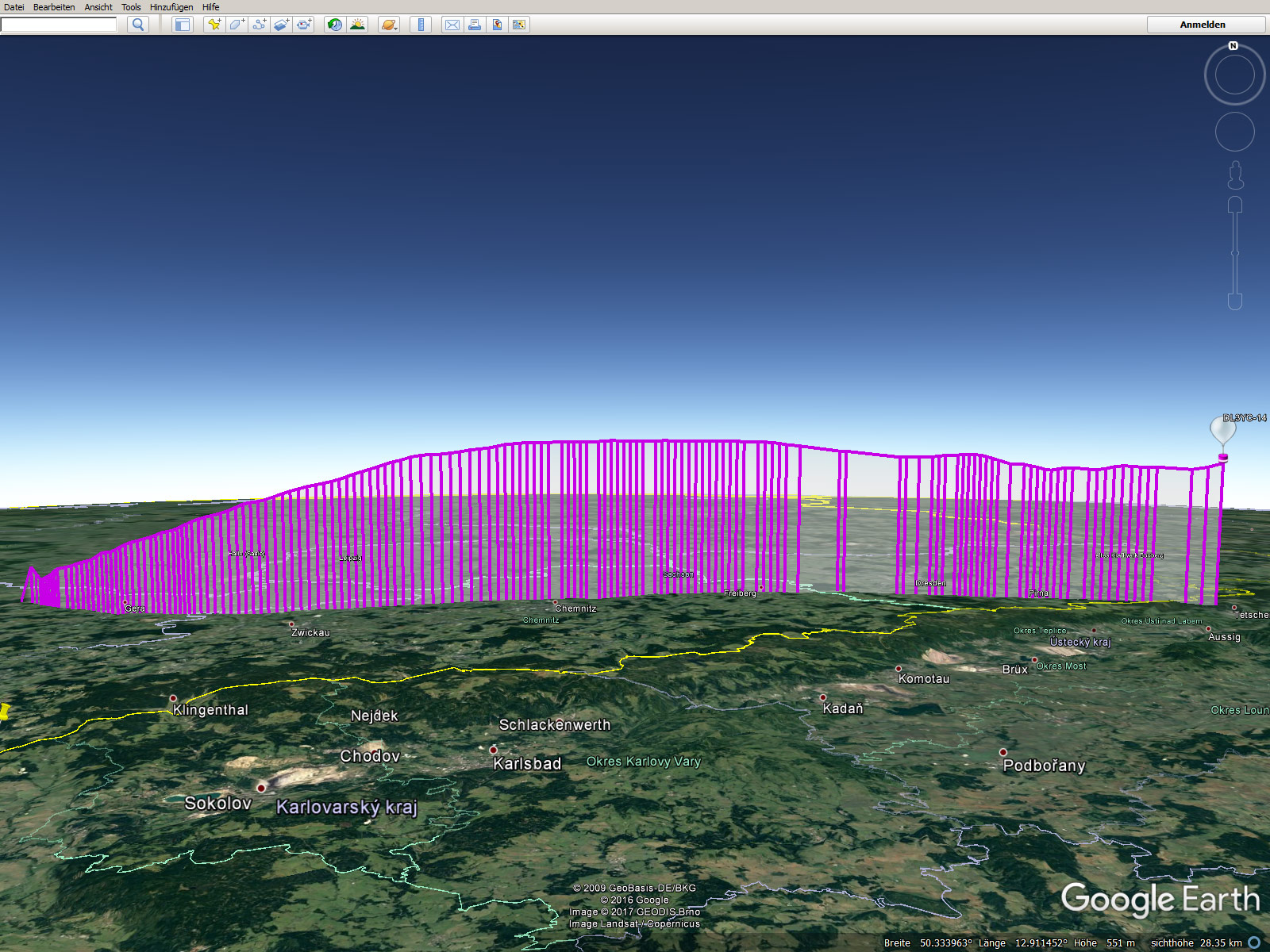Screen dimensions: 1270x952
Task: Open the Tools menu
Action: (131, 7)
